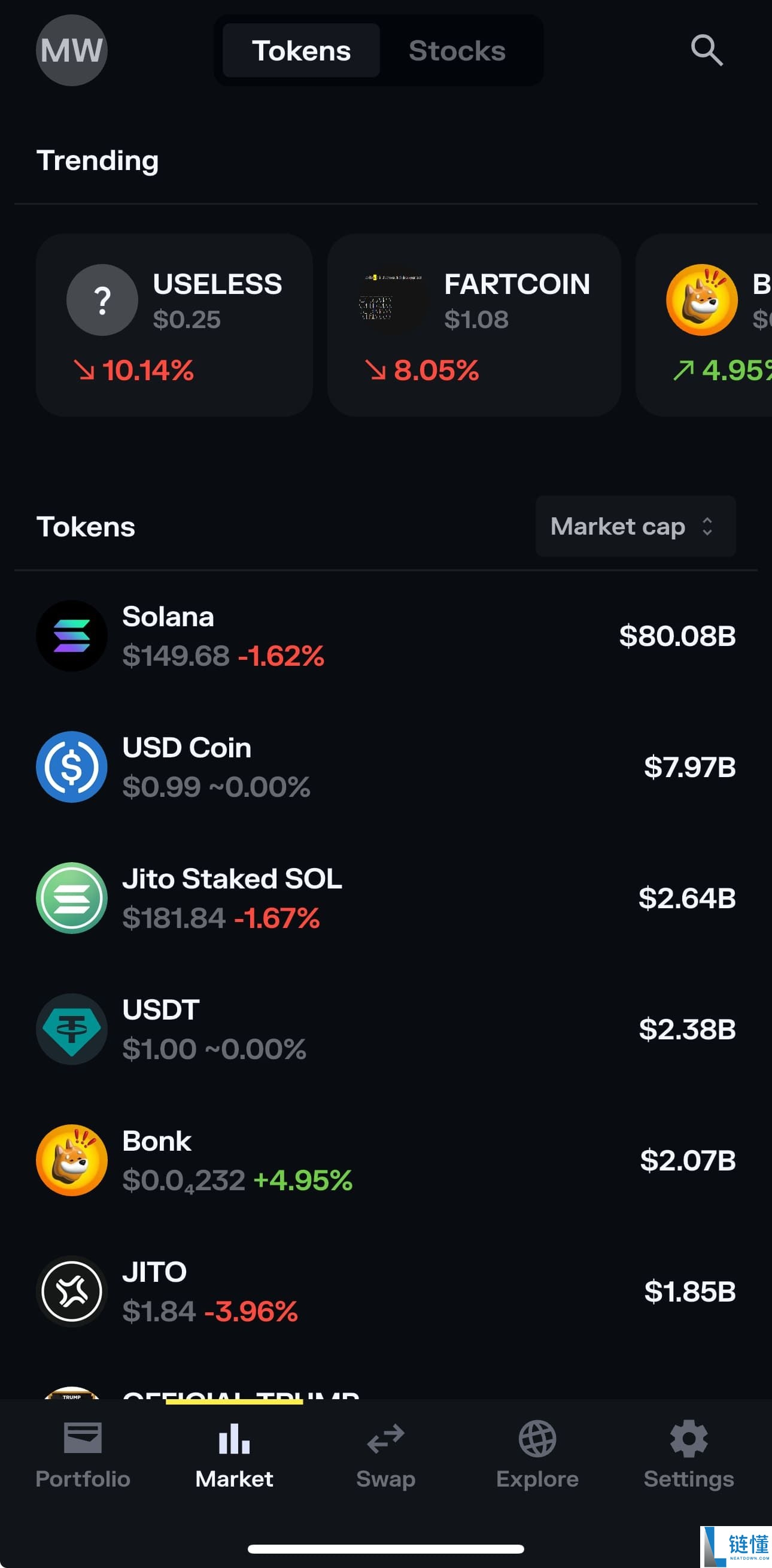Tap the USD Coin logo icon
Viewport: 772px width, 1568px height.
tap(72, 766)
